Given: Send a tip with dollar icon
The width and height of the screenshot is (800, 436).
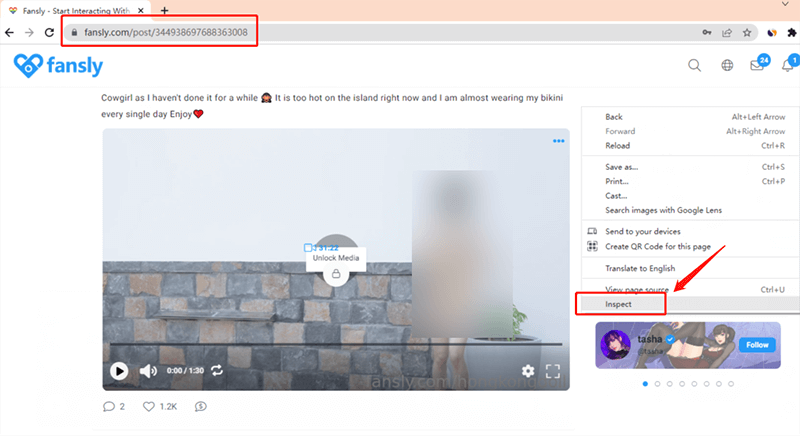Looking at the screenshot, I should (x=201, y=406).
